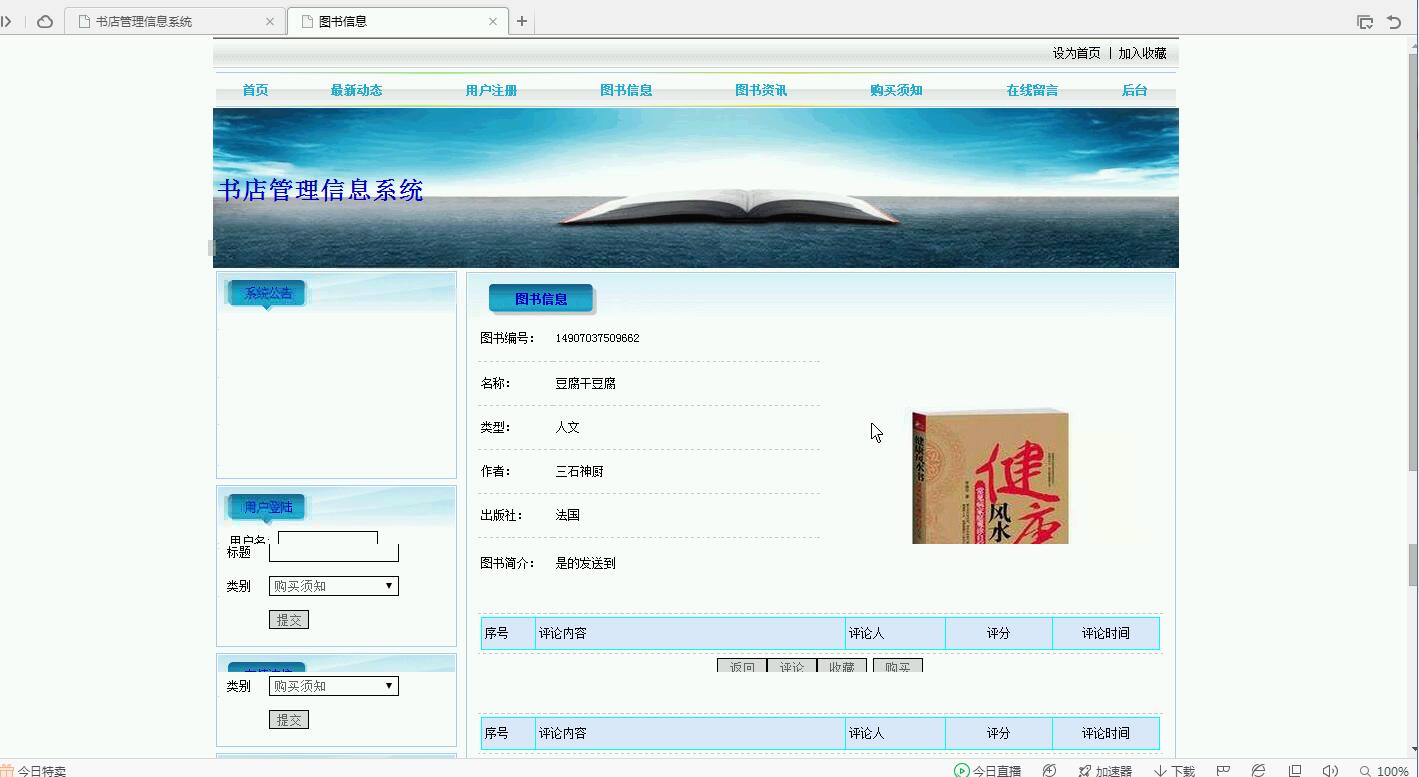Open 最新动态 in the navigation bar

(356, 90)
